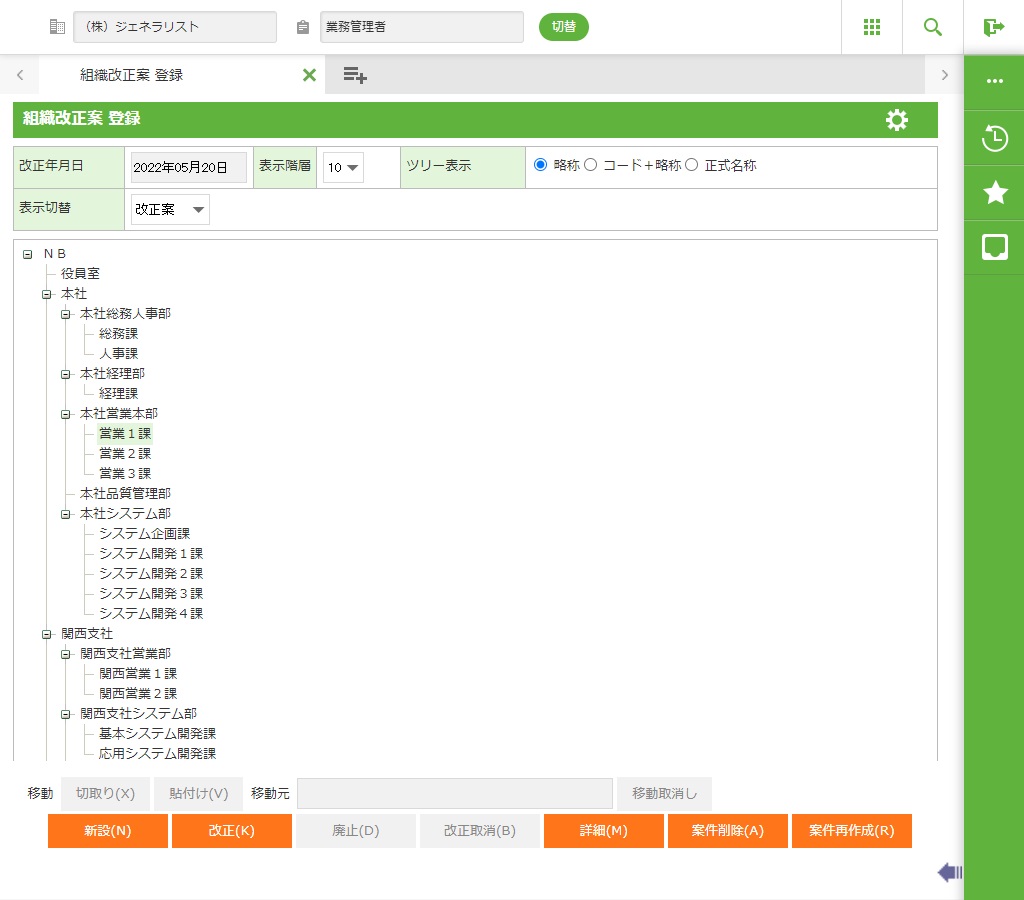
Task: Select 営業2課 in the organization tree
Action: coord(125,454)
